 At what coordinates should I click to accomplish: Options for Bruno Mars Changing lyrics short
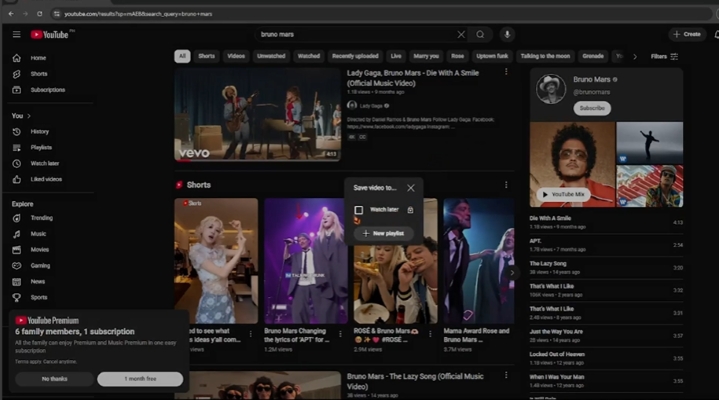click(x=340, y=334)
